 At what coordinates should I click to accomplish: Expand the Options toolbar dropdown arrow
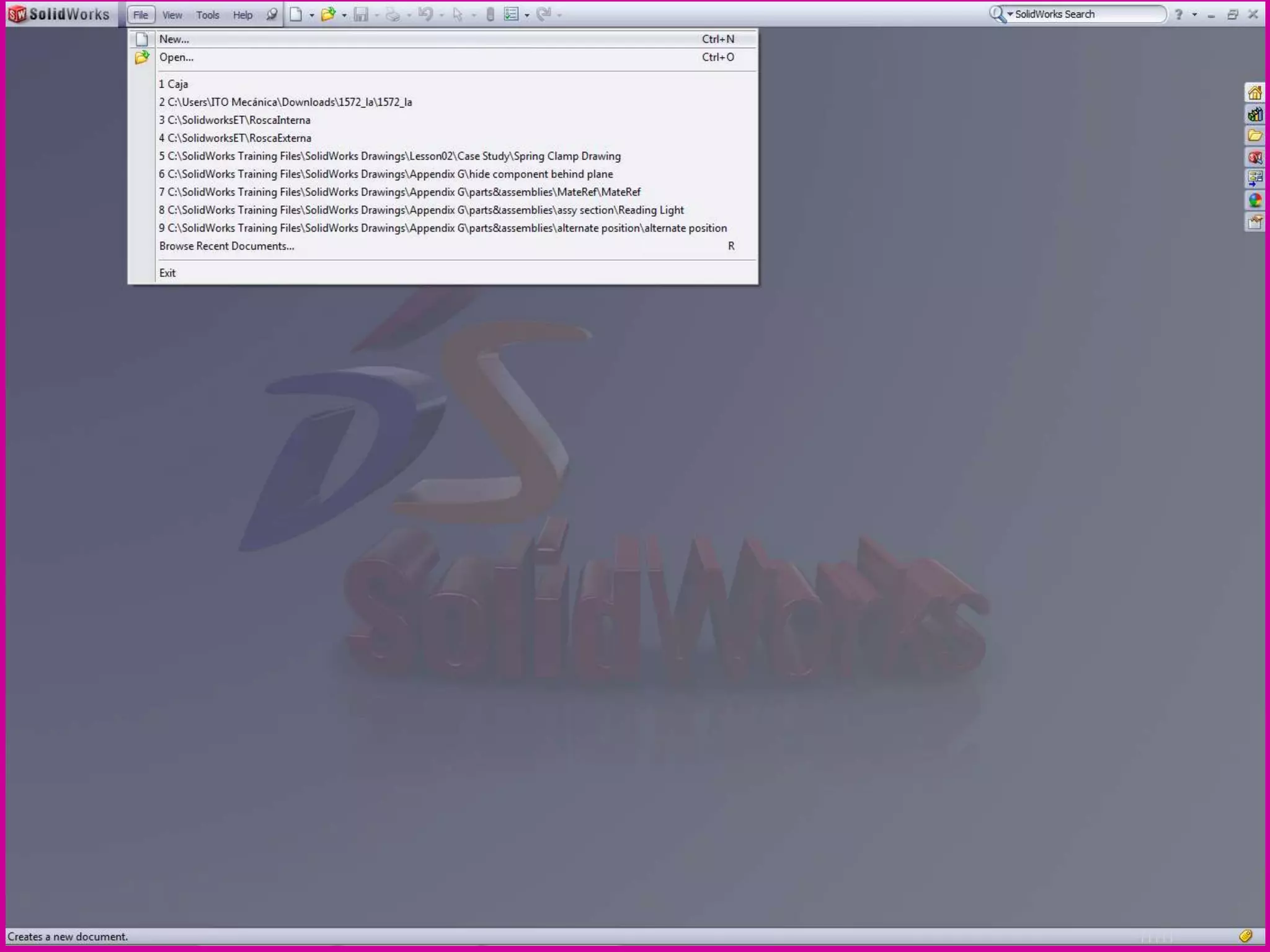click(x=527, y=15)
